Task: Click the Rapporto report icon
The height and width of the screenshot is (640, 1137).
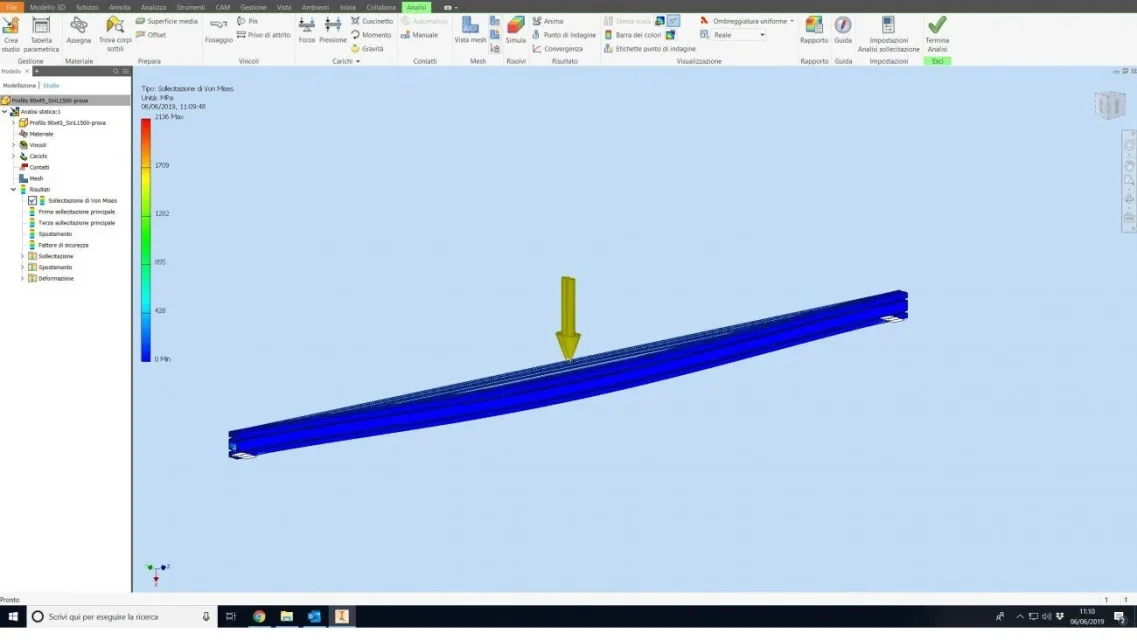Action: pos(814,30)
